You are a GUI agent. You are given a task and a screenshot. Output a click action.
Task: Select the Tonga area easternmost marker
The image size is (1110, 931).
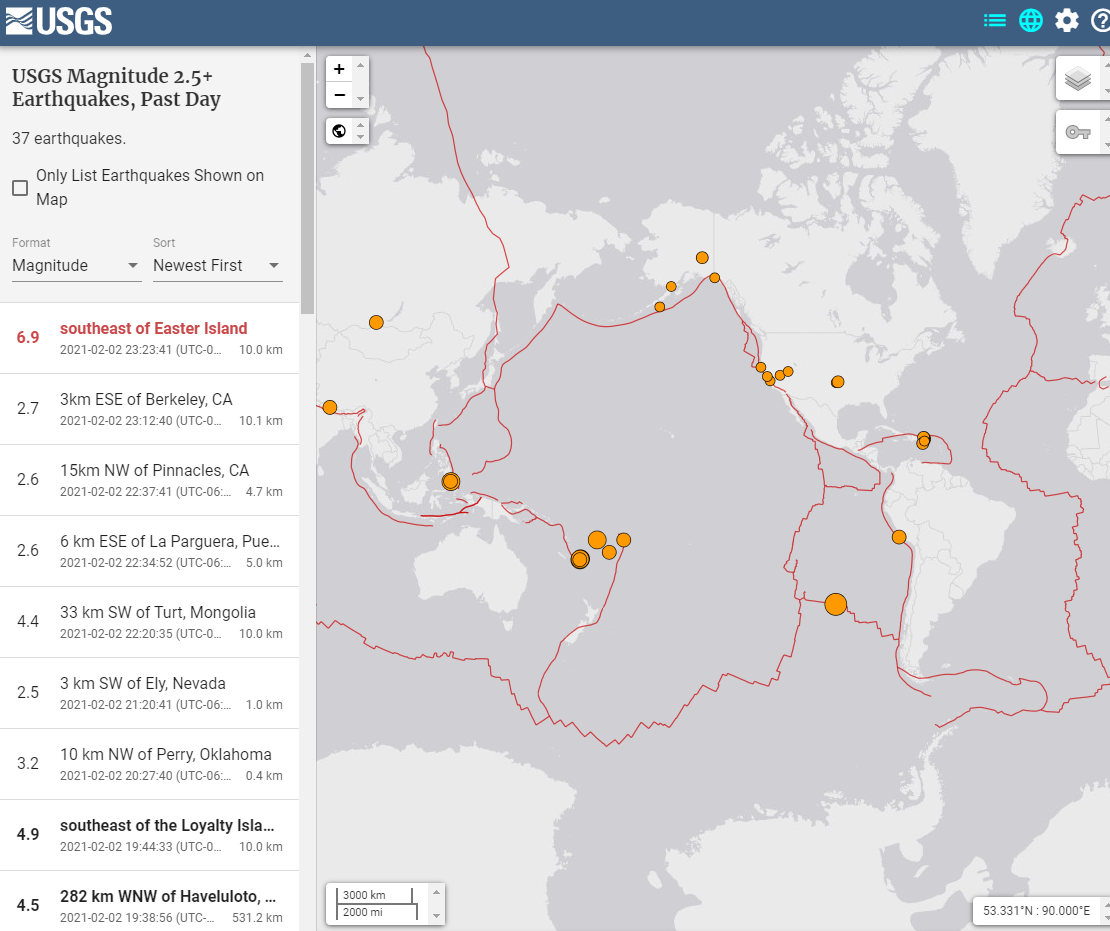click(623, 540)
